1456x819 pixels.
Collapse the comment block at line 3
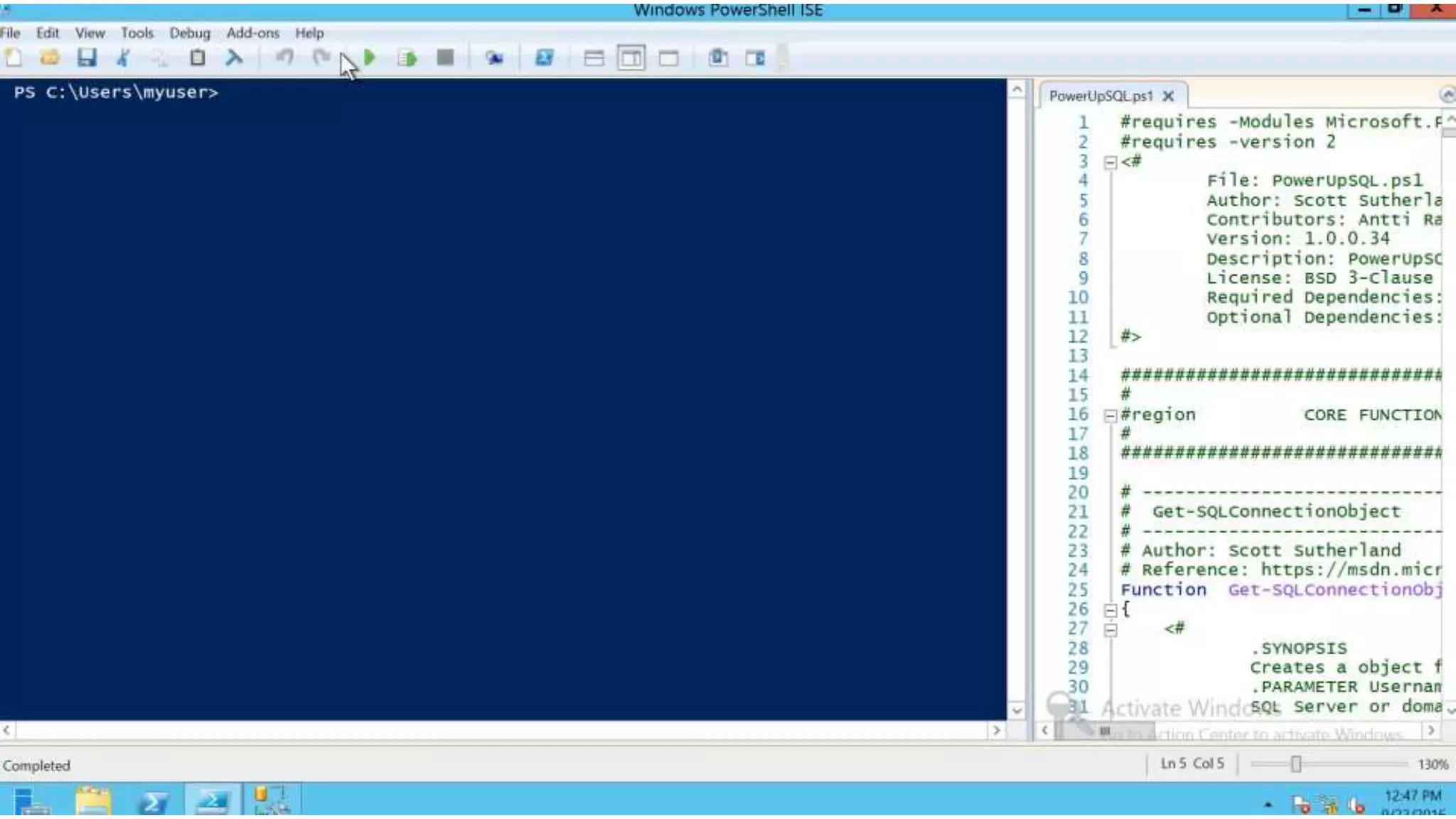point(1110,163)
